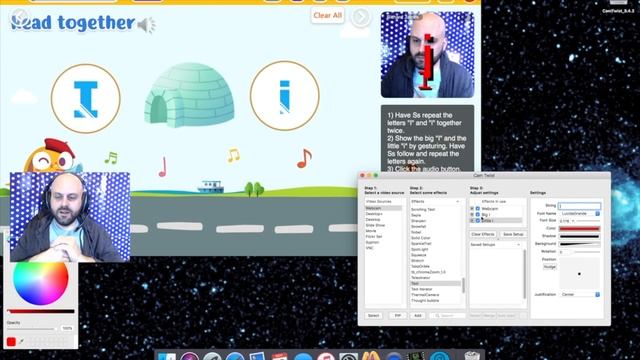Click the green music notes

click(x=111, y=158)
